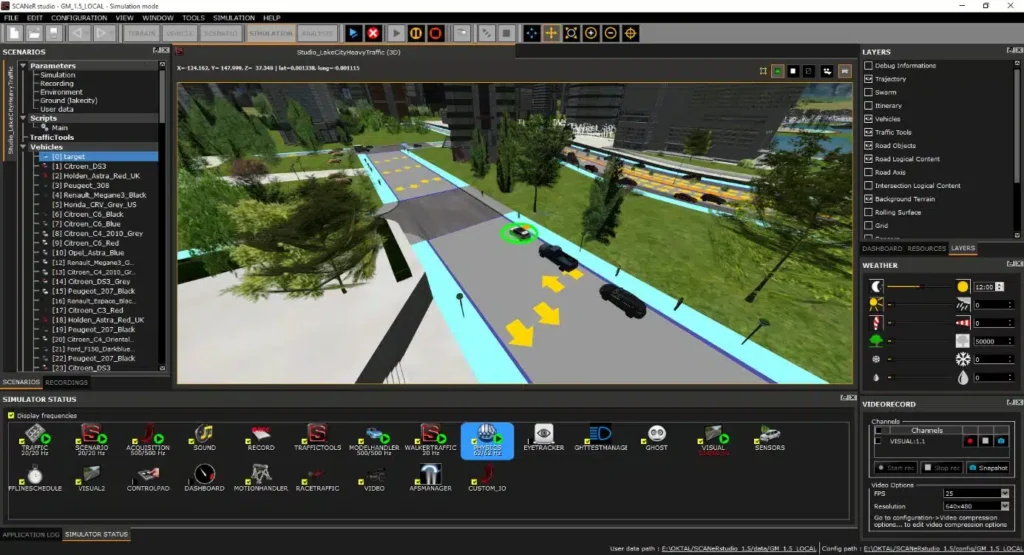Switch to the DASHBOARD panel tab
Viewport: 1024px width, 555px height.
(x=882, y=248)
